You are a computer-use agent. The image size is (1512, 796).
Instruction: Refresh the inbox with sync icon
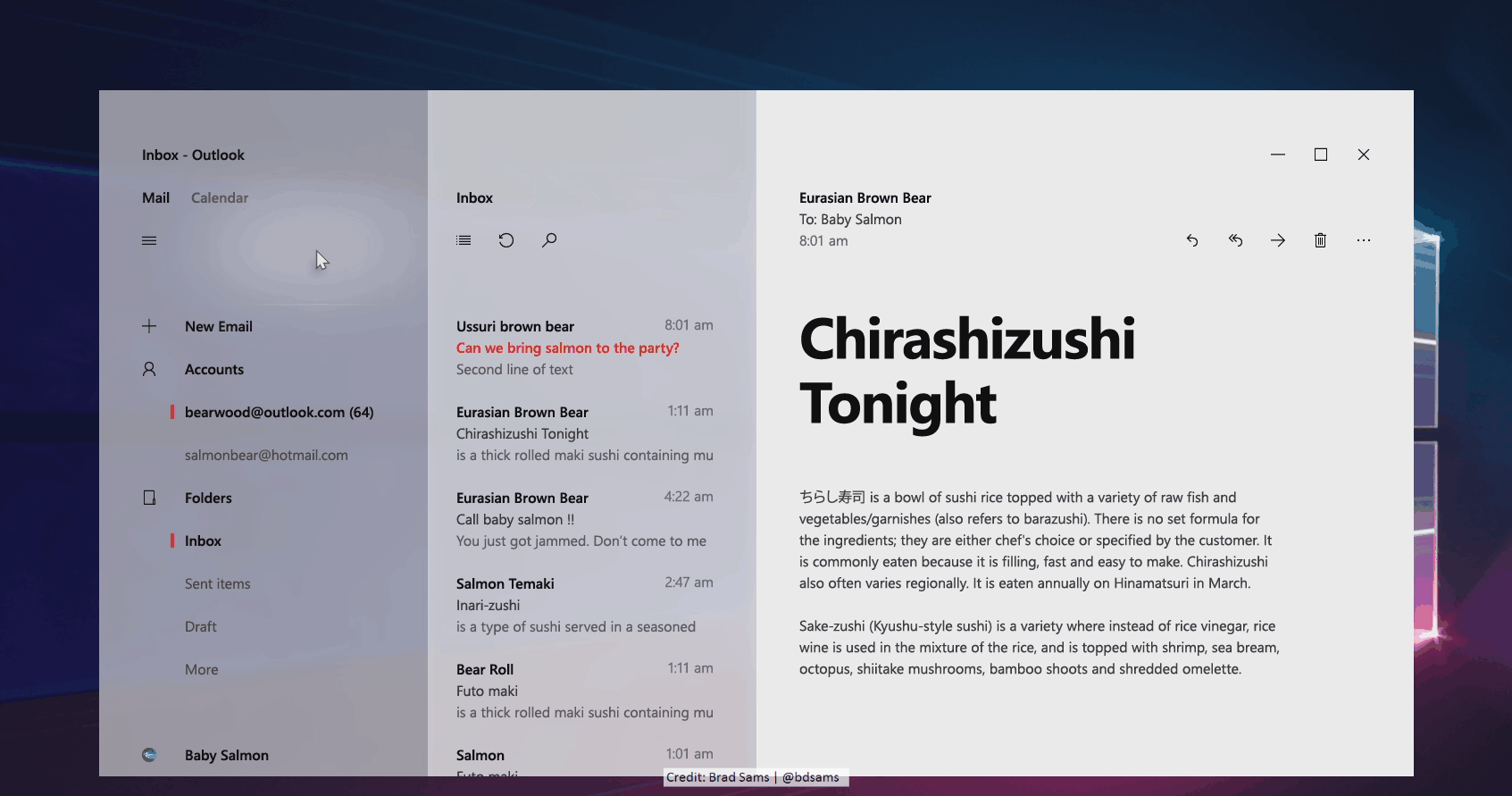pyautogui.click(x=506, y=240)
